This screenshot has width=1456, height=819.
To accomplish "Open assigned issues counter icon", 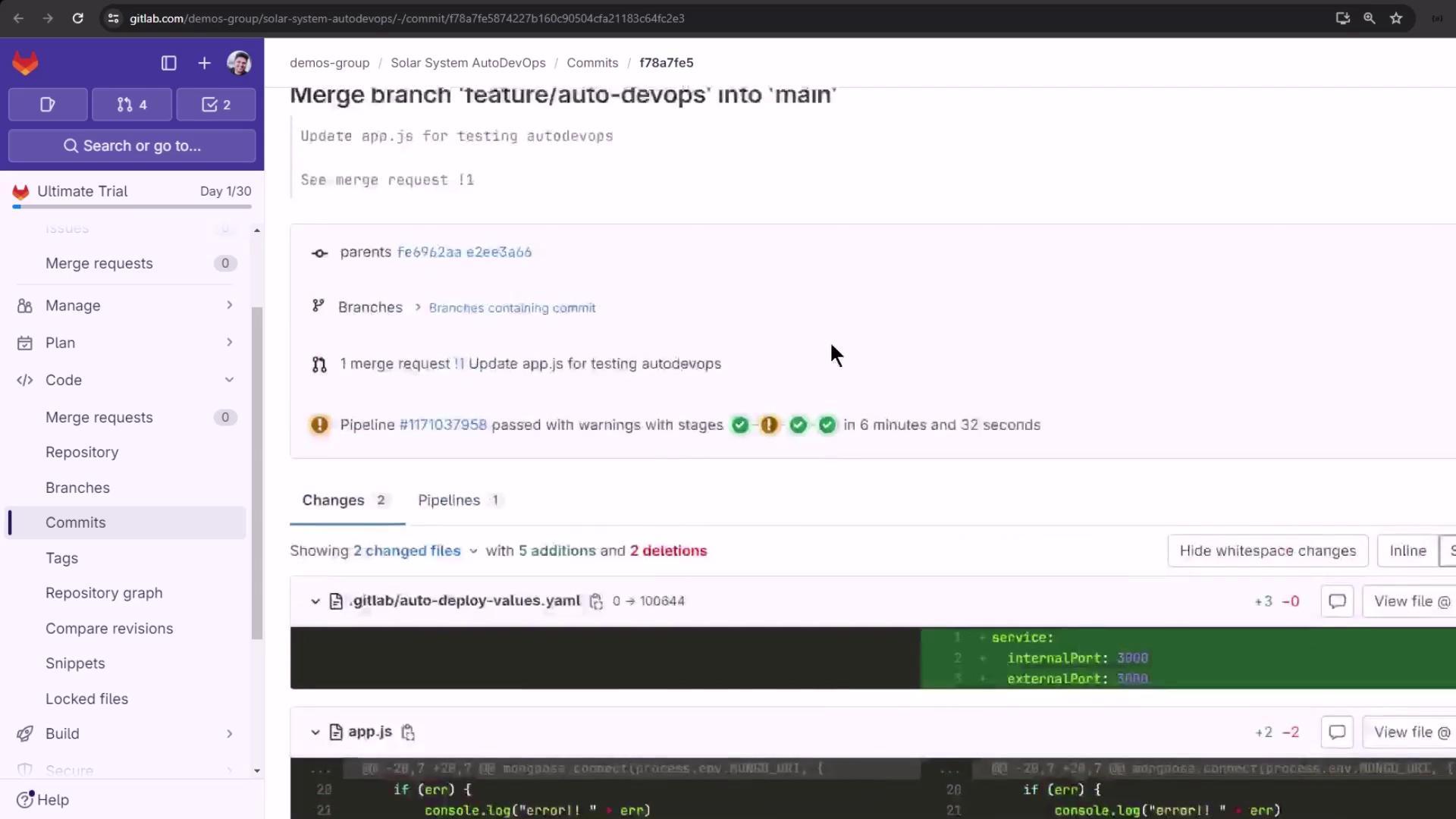I will pyautogui.click(x=48, y=105).
